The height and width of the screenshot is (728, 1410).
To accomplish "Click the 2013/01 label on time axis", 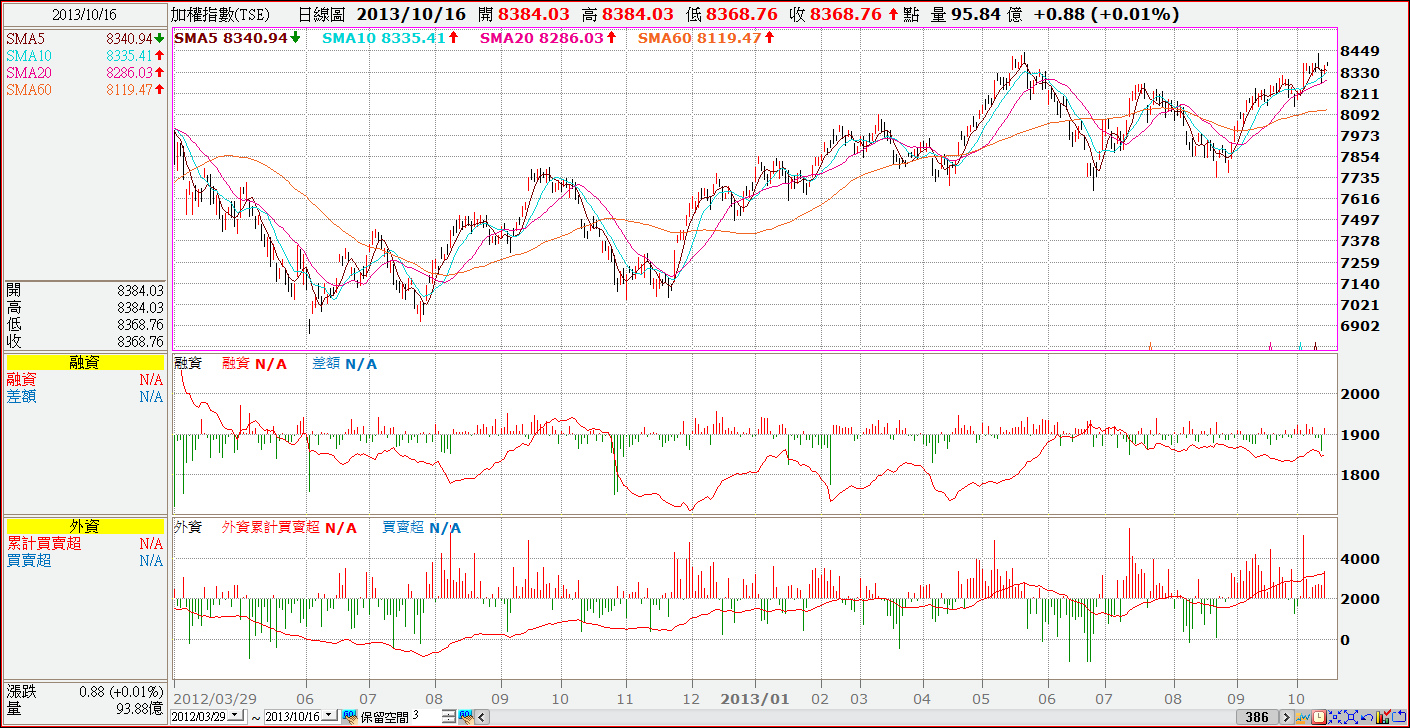I will pos(757,698).
